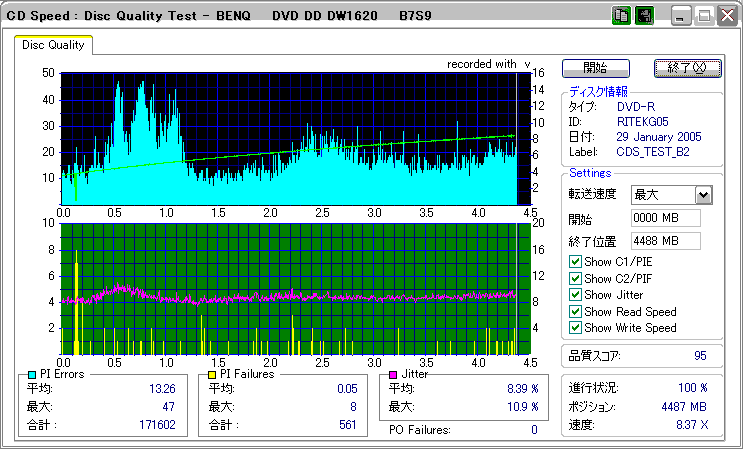
Task: Close the Disc Quality Test window
Action: (x=725, y=16)
